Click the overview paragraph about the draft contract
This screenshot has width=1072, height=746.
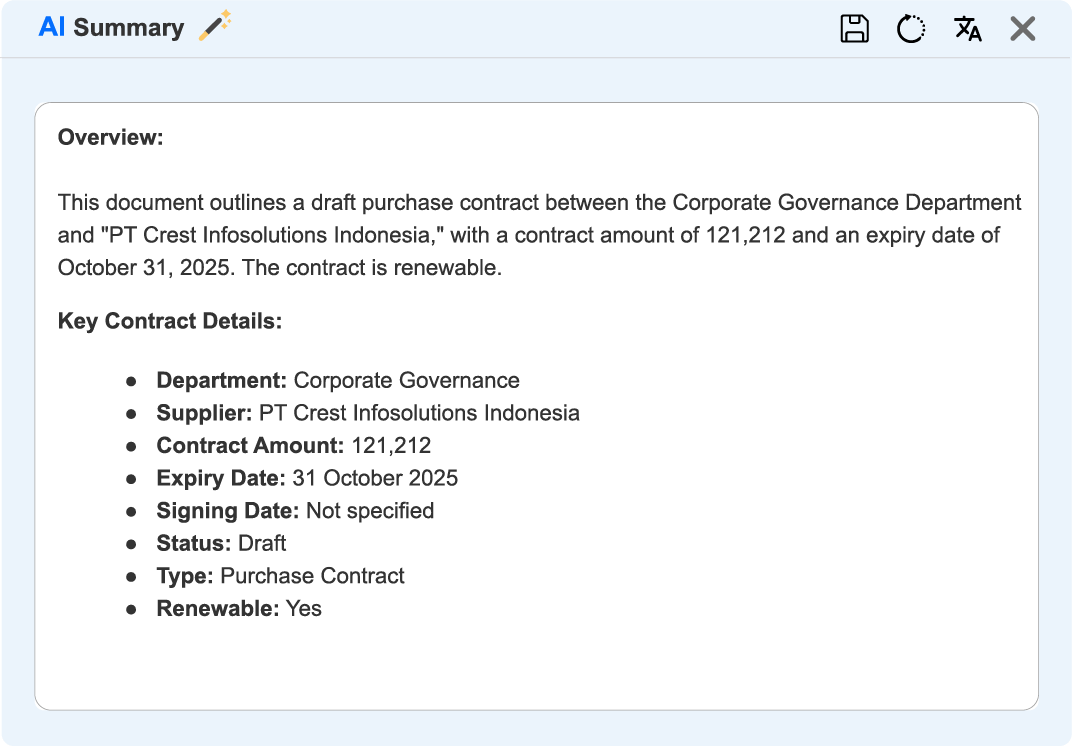click(x=539, y=235)
